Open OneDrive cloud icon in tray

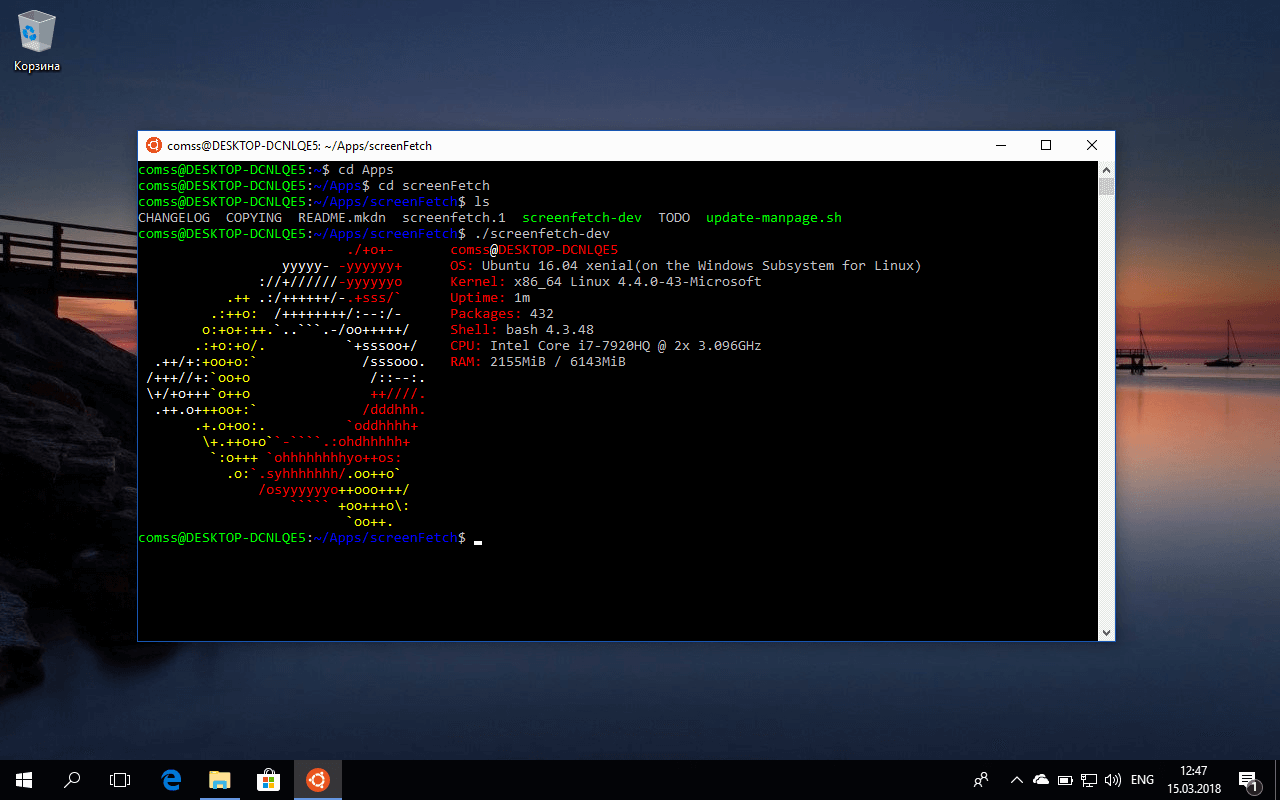pos(1041,779)
